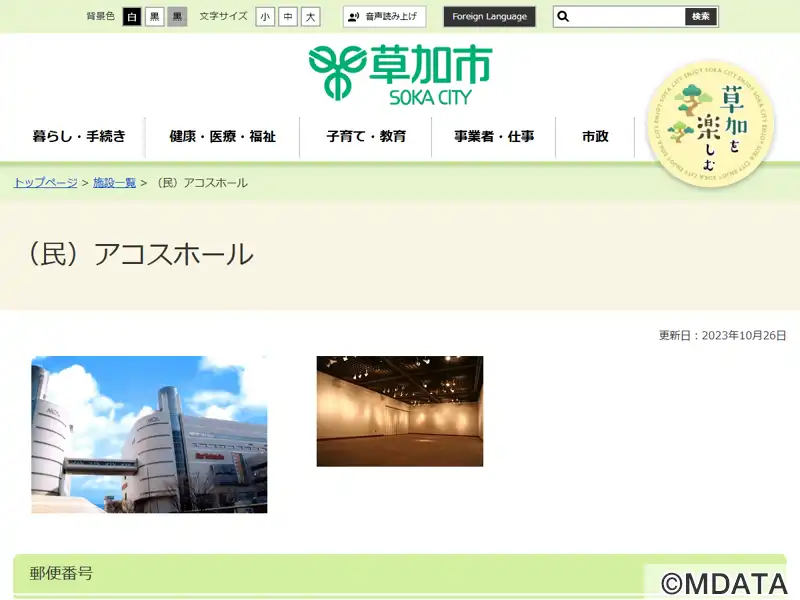This screenshot has height=600, width=800.
Task: Click the 音声読み上げ read-aloud button
Action: (385, 17)
